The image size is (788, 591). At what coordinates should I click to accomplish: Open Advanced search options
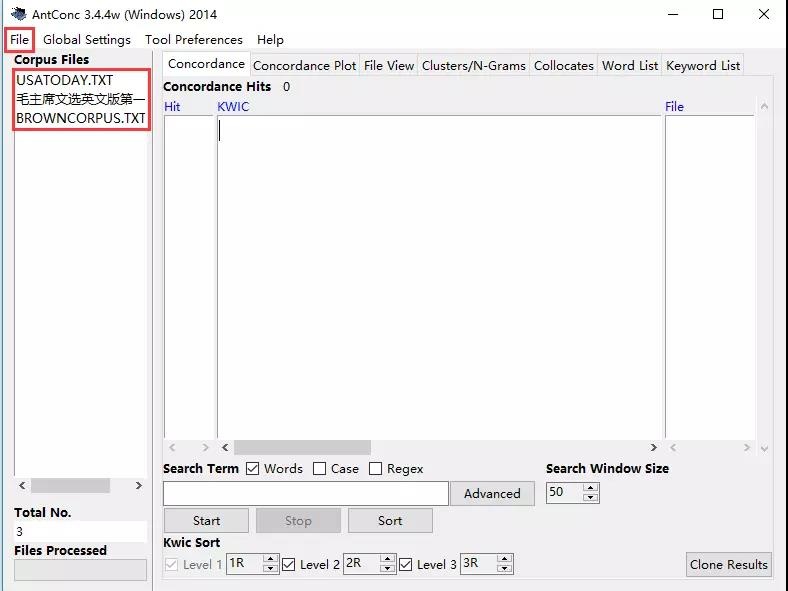pyautogui.click(x=492, y=494)
